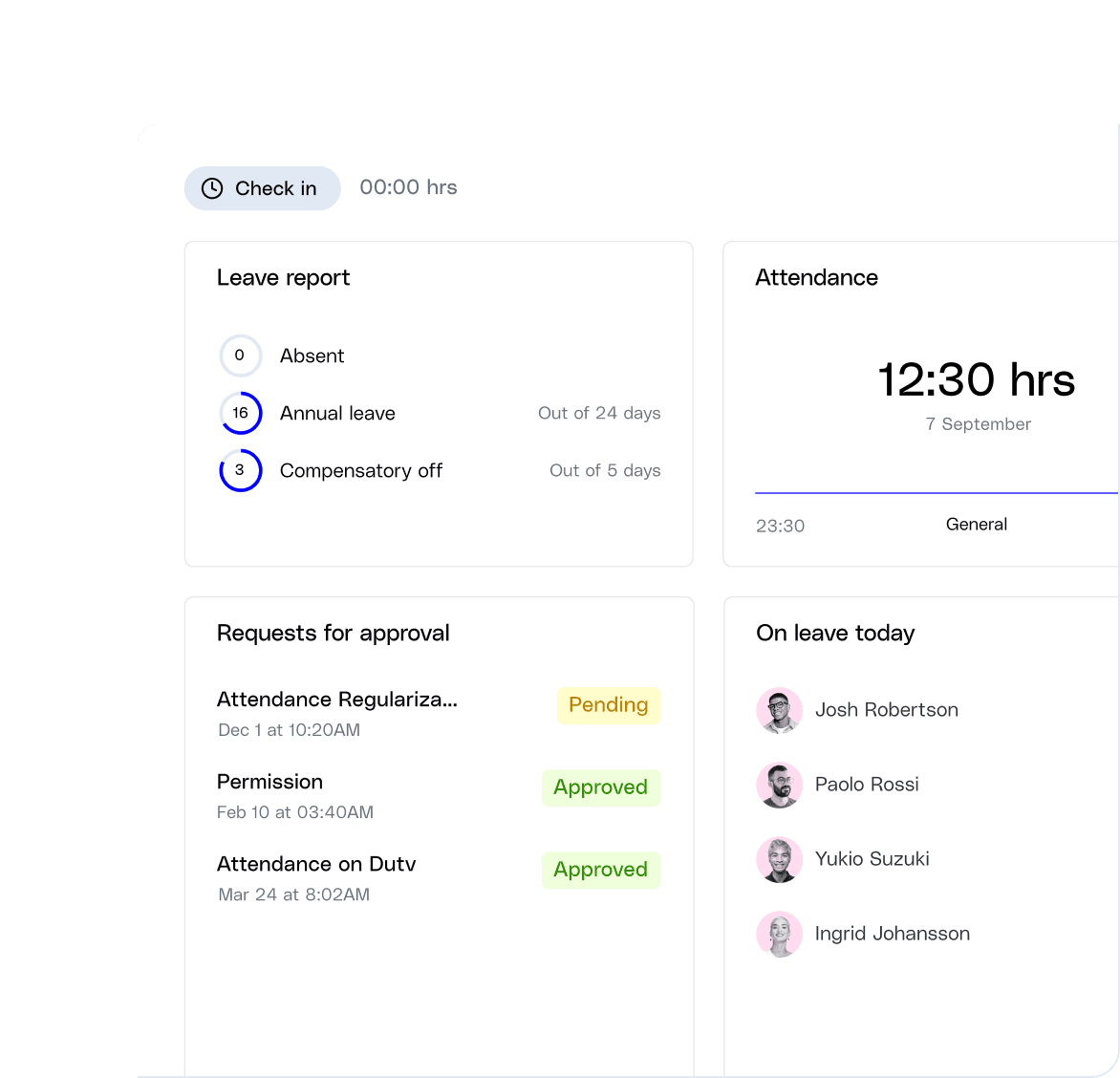Click Approved badge for Permission
The width and height of the screenshot is (1120, 1078).
point(601,788)
